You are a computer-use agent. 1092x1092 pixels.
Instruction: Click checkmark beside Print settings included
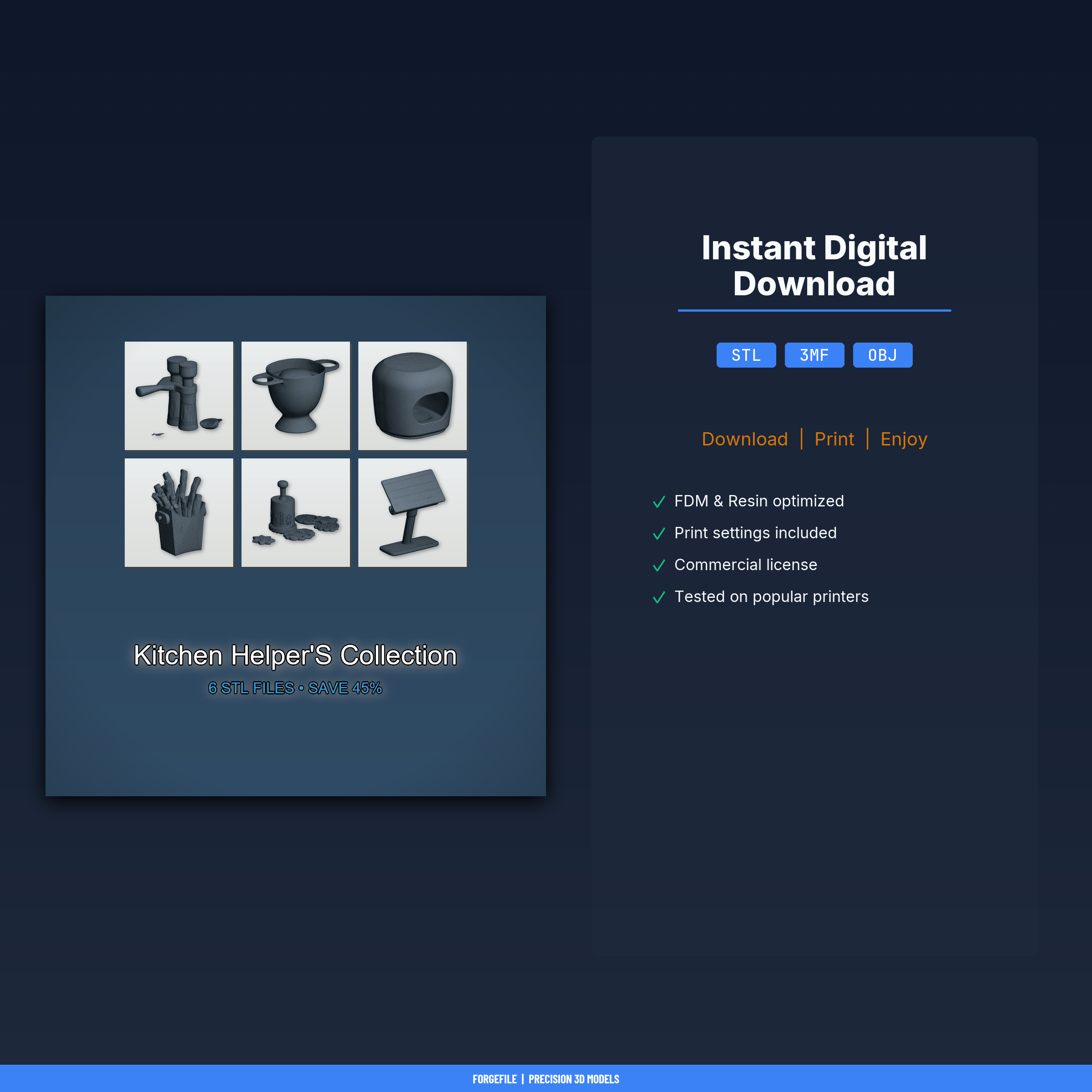(659, 533)
